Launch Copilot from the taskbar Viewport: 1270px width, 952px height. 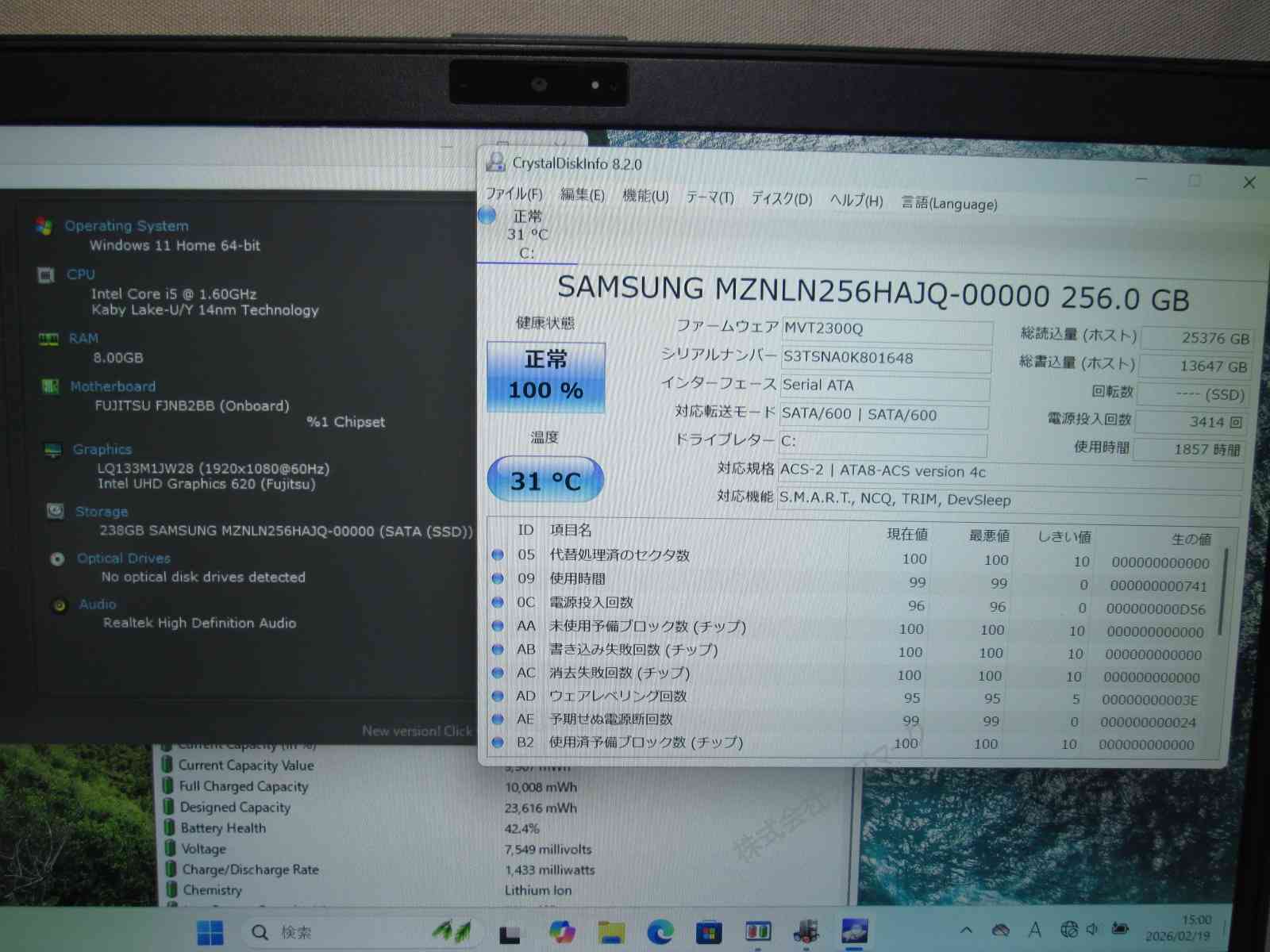tap(562, 932)
